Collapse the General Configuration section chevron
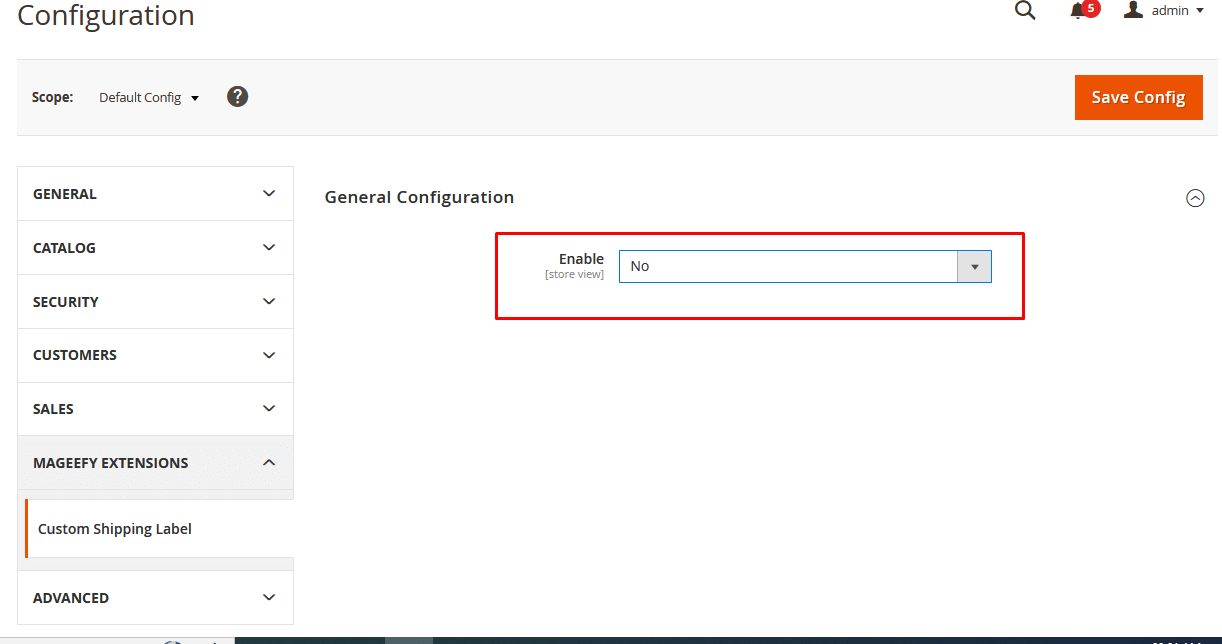Screen dimensions: 1222x644 pyautogui.click(x=1195, y=198)
